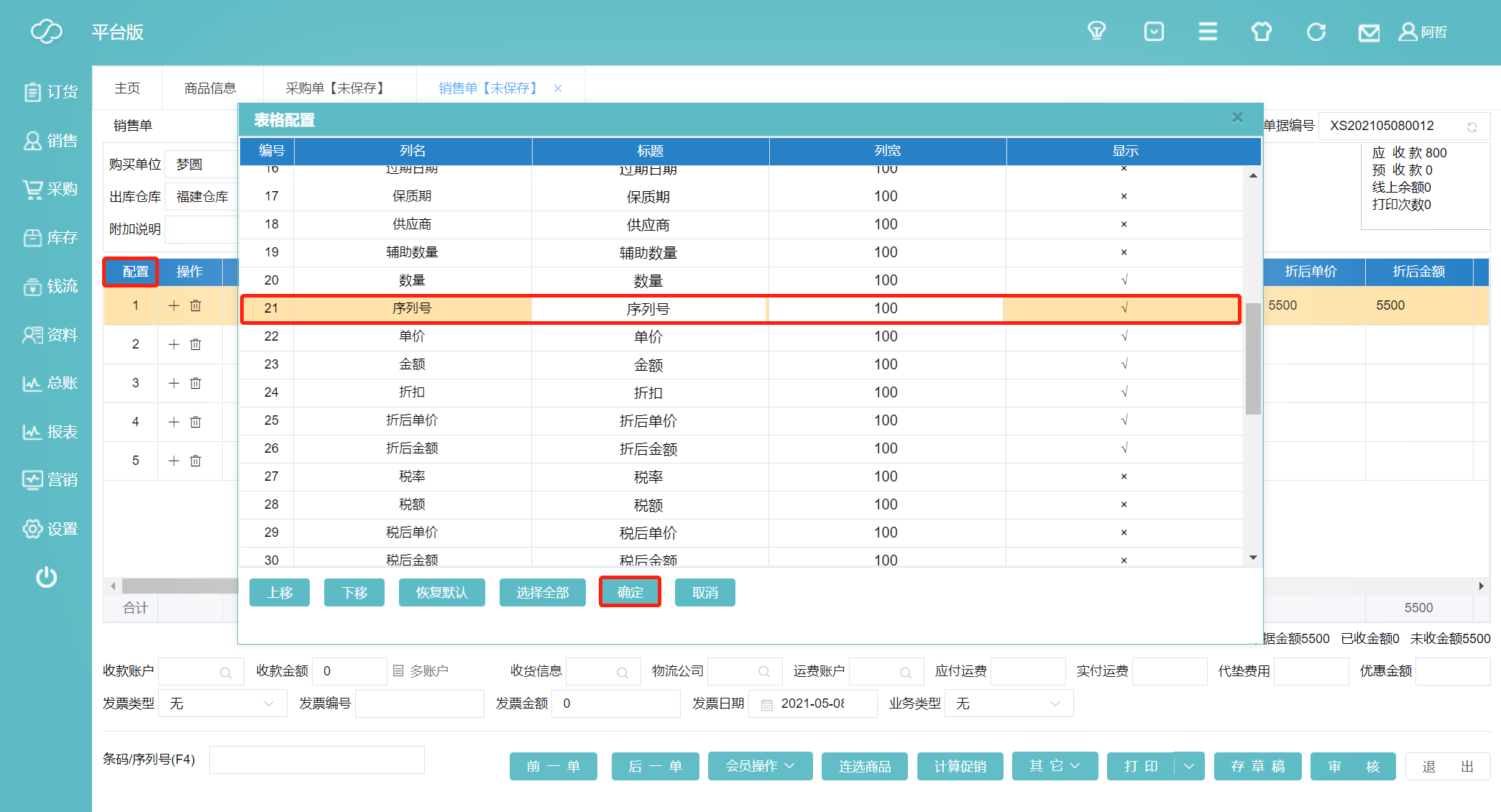
Task: Delete row 2 with trash icon
Action: click(x=196, y=344)
